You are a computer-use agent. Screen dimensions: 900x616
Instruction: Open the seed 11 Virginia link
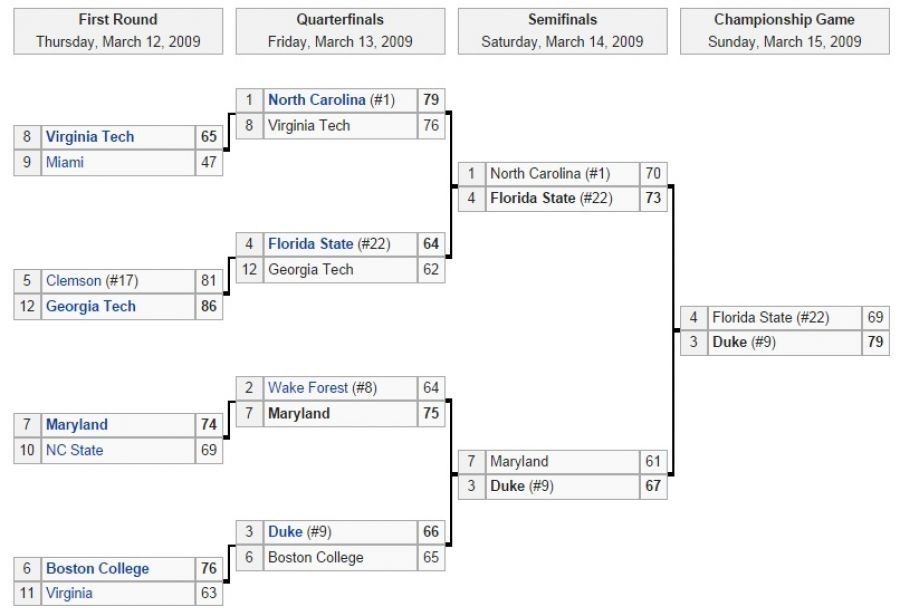(x=69, y=593)
